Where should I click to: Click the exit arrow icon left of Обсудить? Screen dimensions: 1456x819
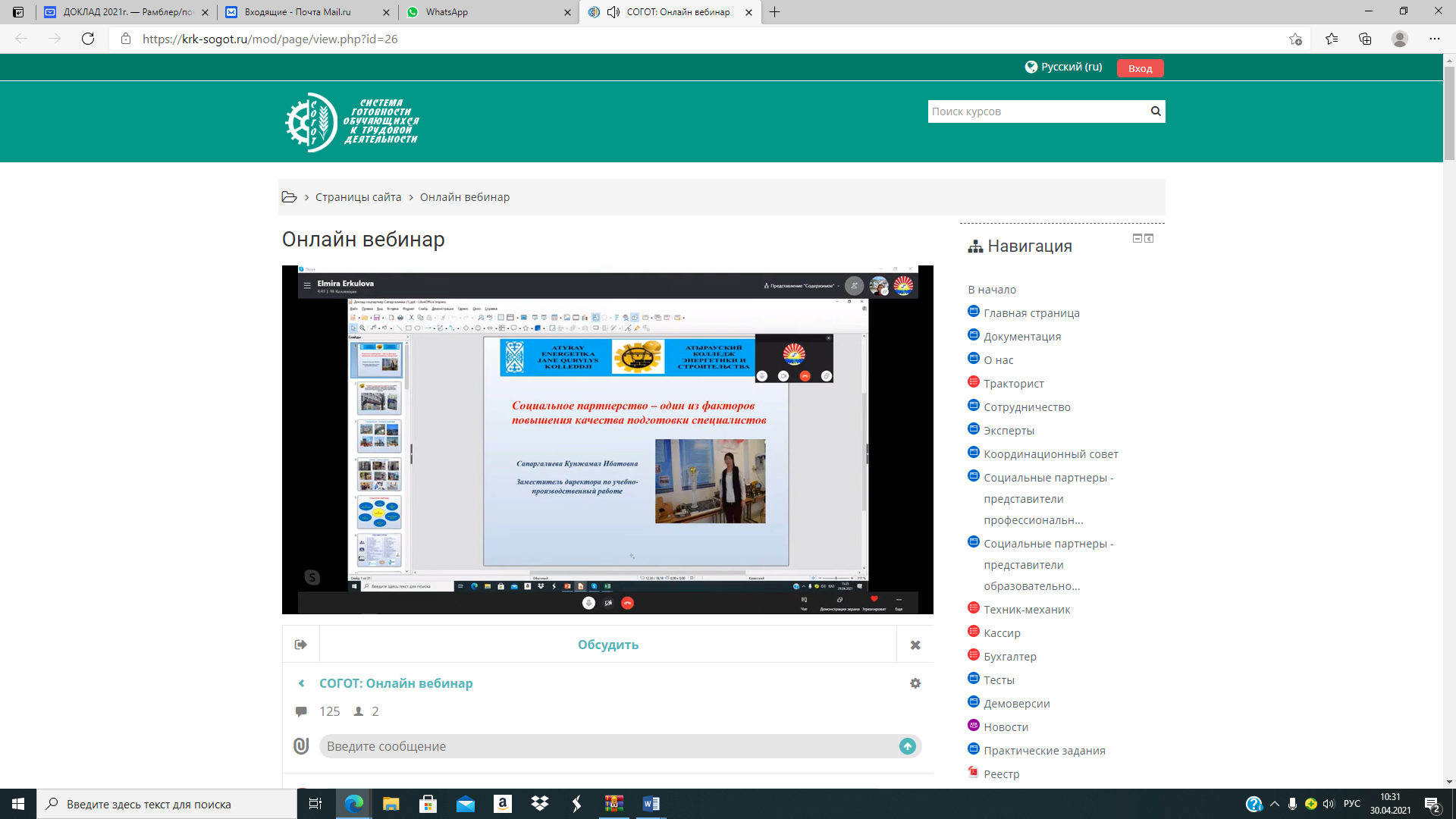(301, 645)
